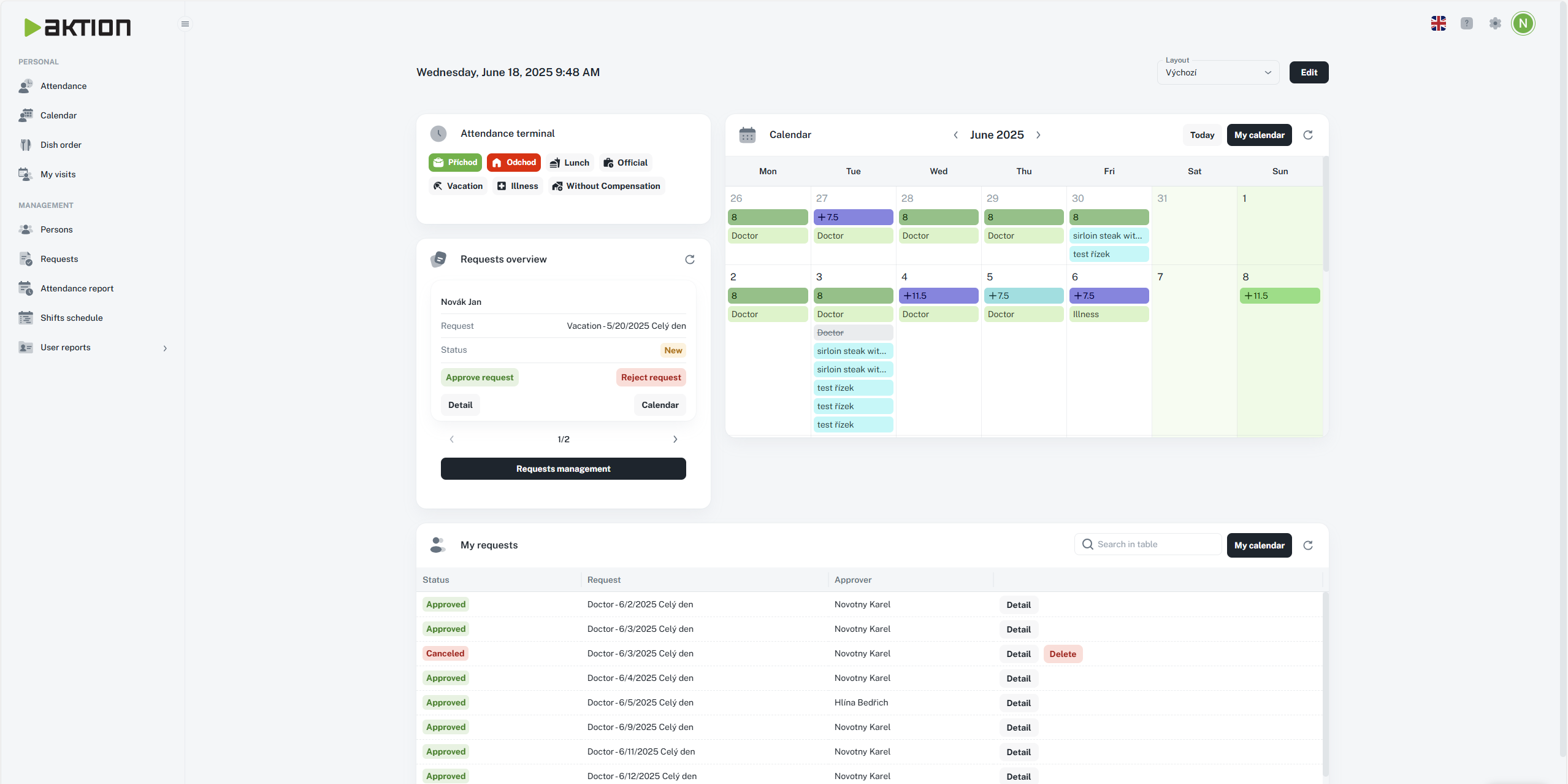Toggle My calendar in My requests
Viewport: 1568px width, 784px height.
point(1258,545)
